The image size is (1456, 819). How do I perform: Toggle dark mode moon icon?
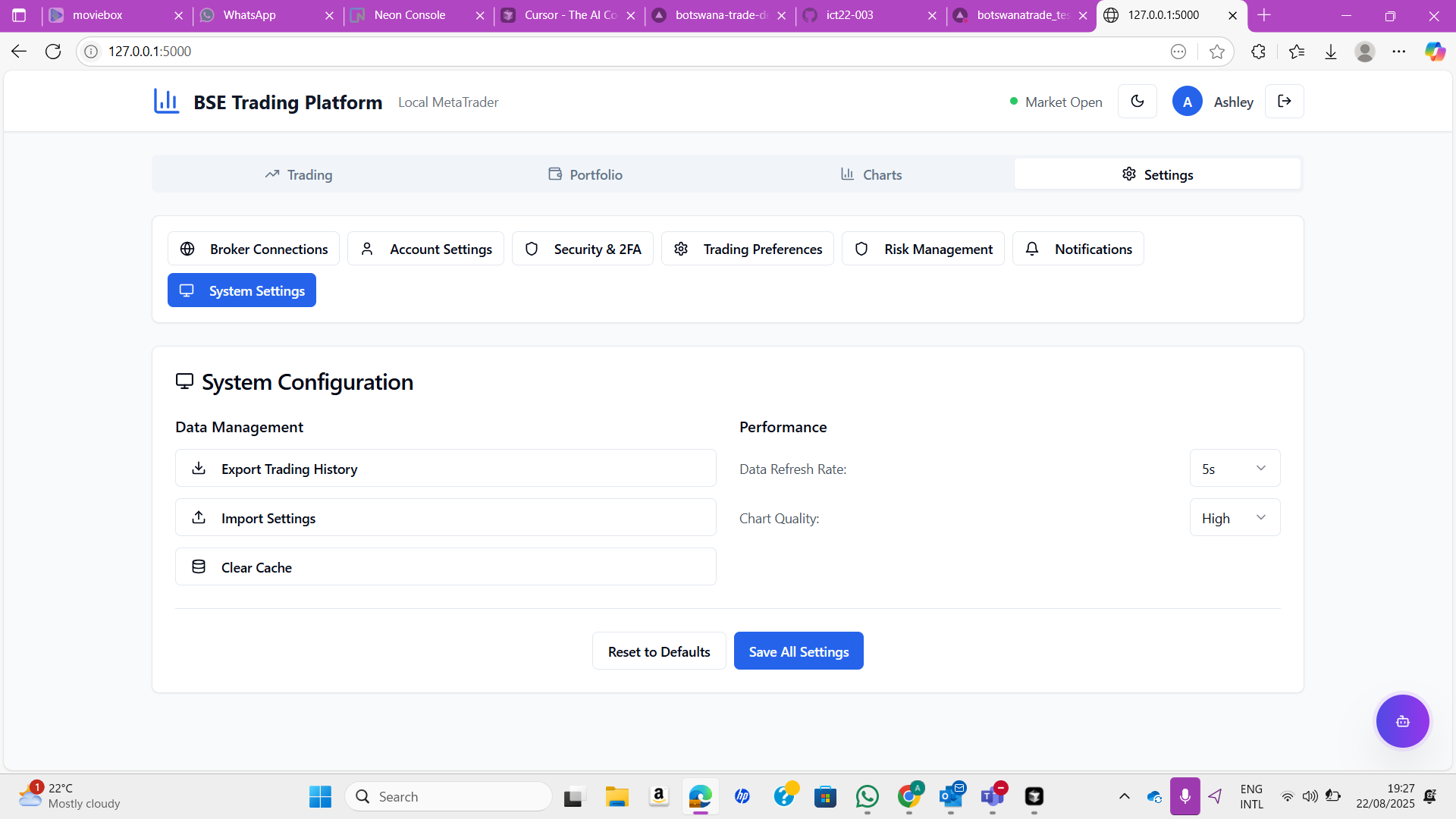pos(1137,102)
